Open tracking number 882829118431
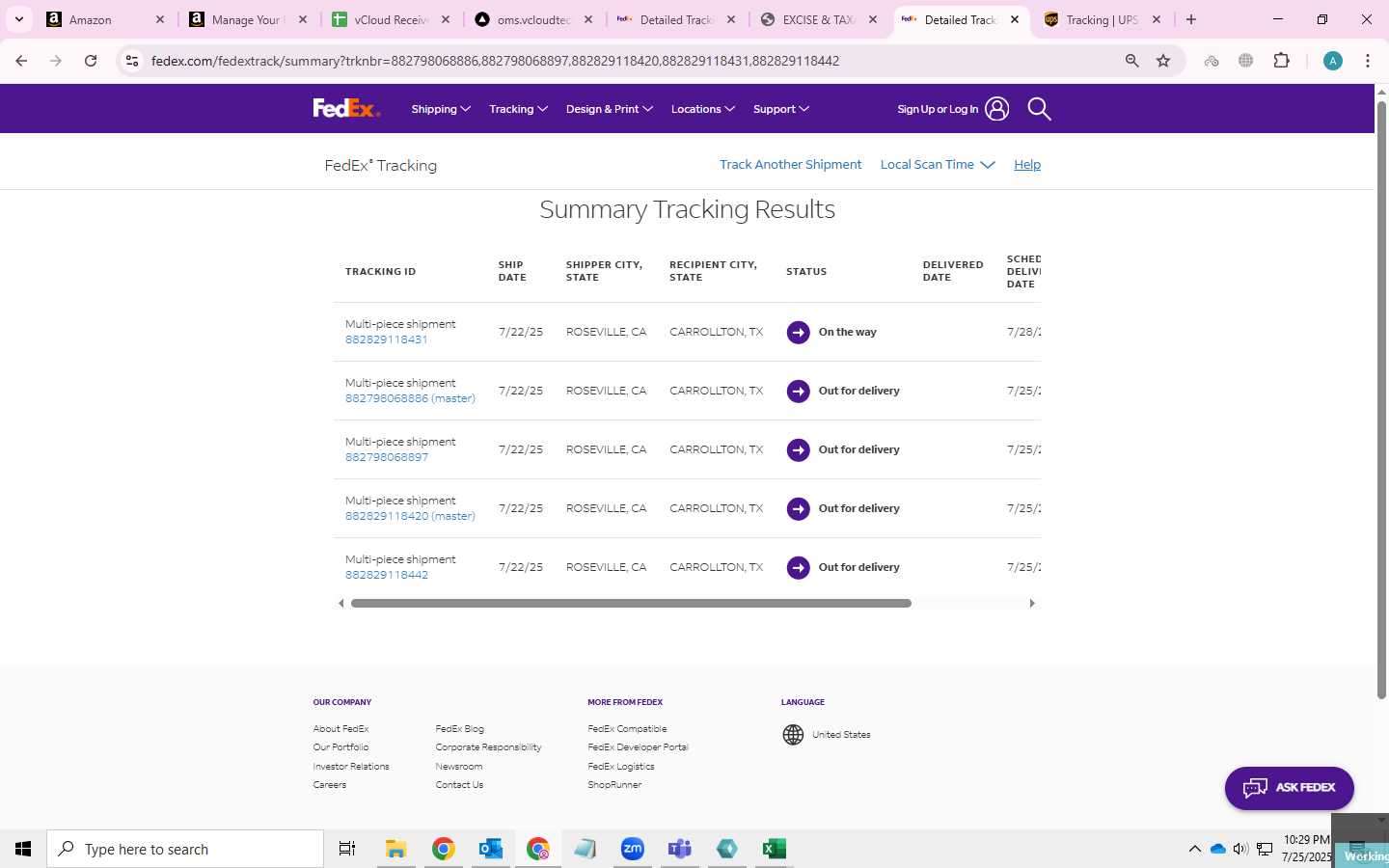The width and height of the screenshot is (1389, 868). [x=386, y=339]
